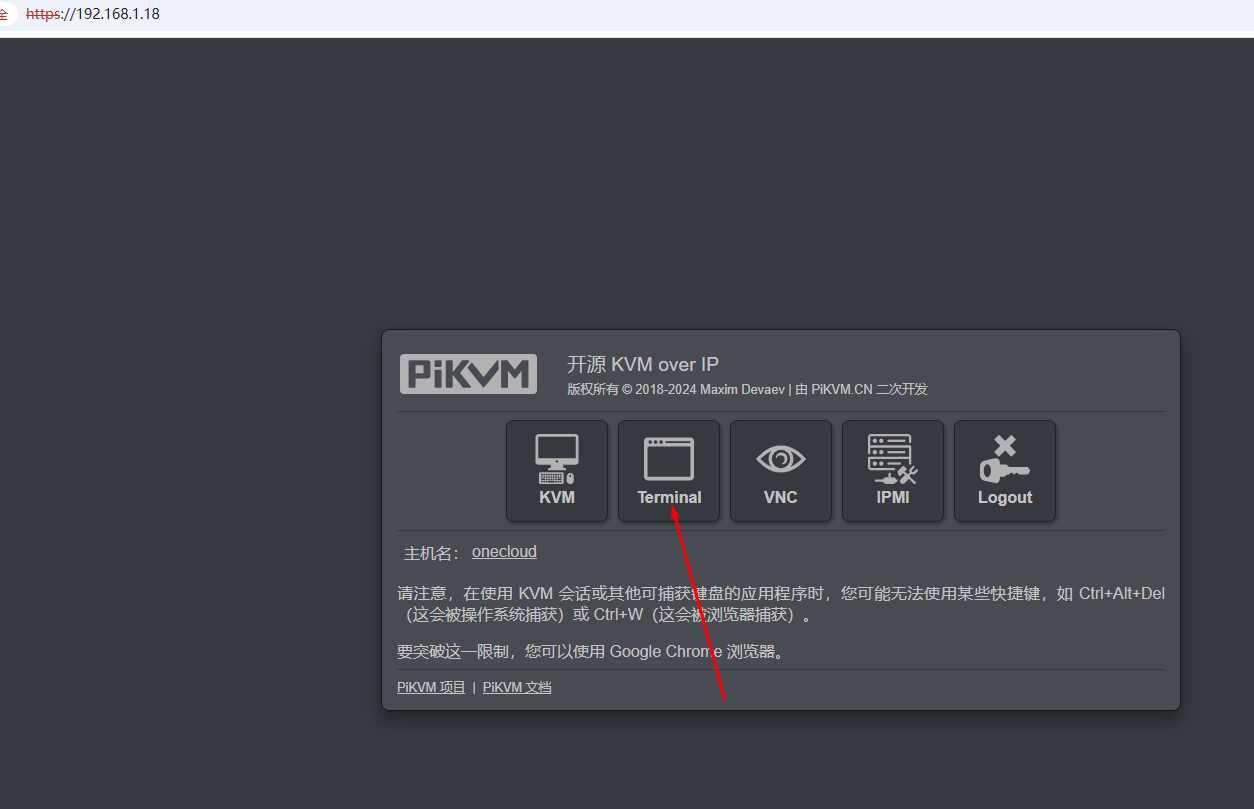Open the "PiKVM 文档" documentation link
The image size is (1254, 809).
(517, 688)
